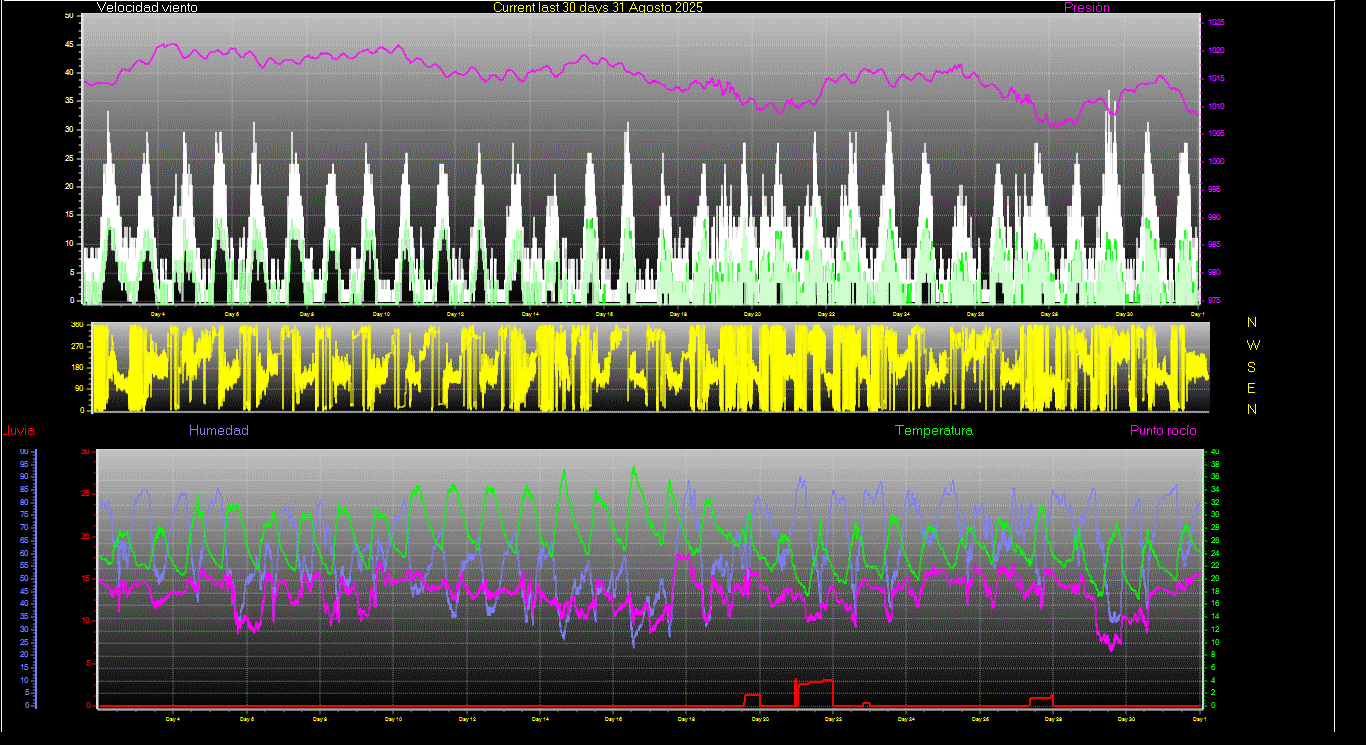Click '975' on the pressure axis
1366x745 pixels.
[x=1215, y=300]
